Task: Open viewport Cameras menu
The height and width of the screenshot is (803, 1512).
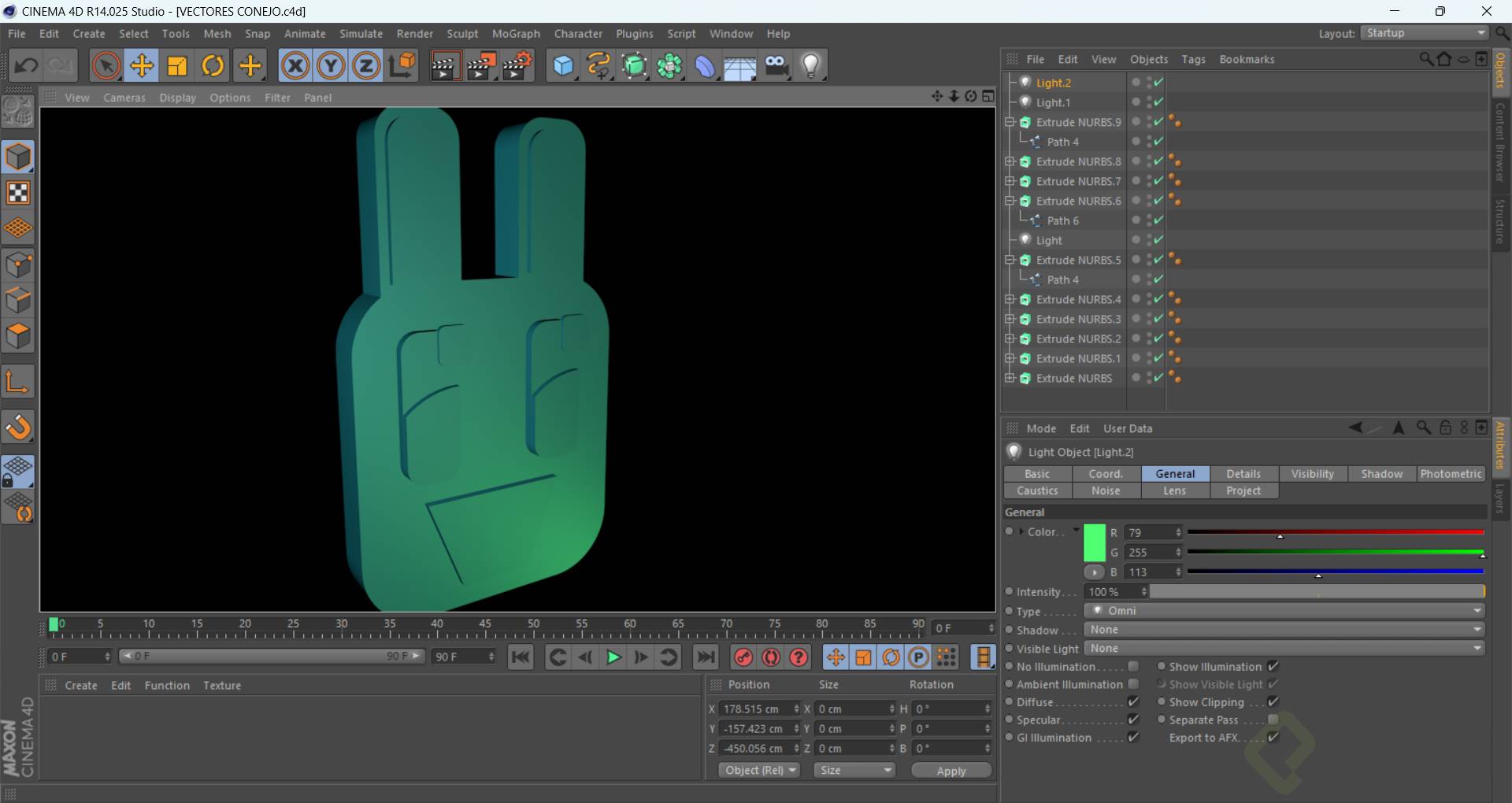Action: pyautogui.click(x=124, y=98)
